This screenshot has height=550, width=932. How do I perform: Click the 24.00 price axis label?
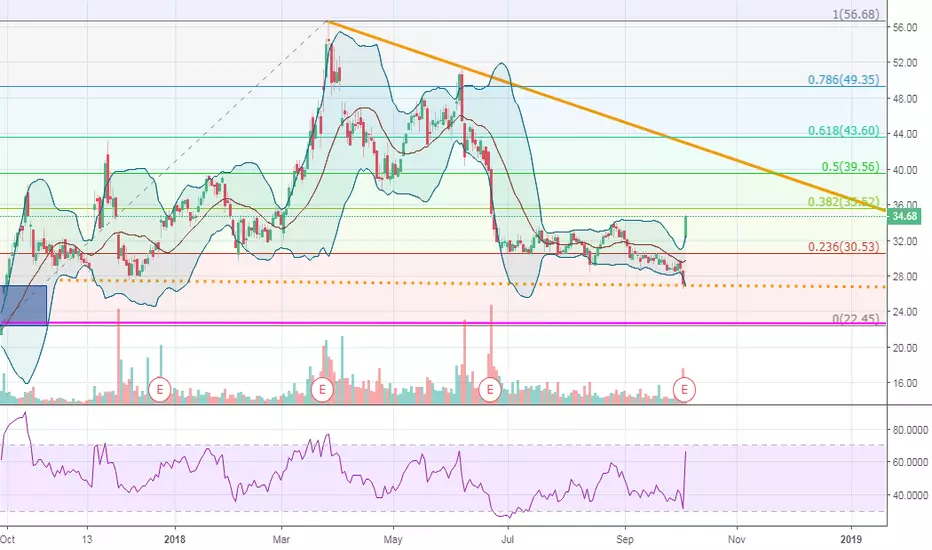pos(905,312)
